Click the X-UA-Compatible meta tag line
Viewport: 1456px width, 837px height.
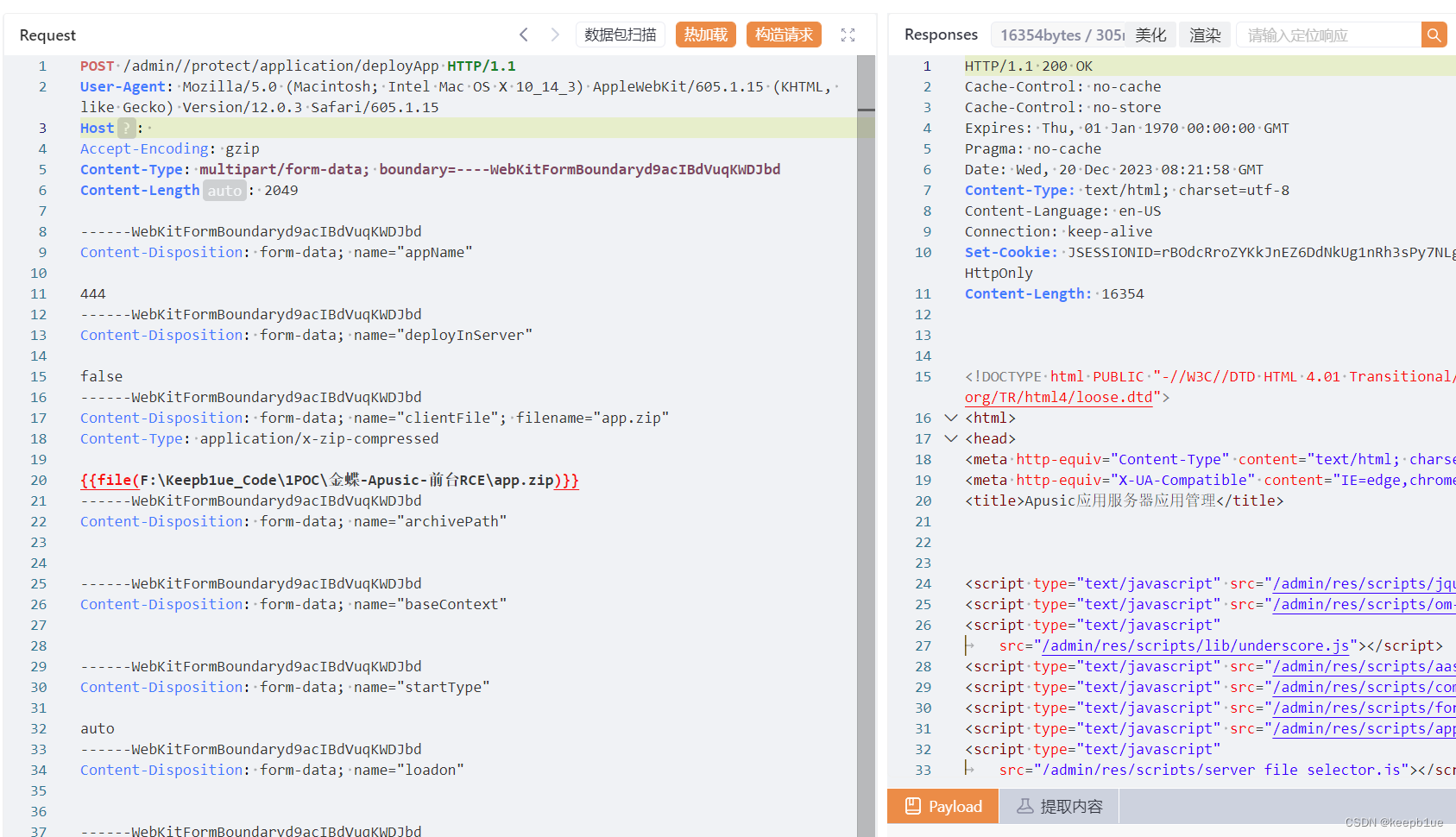click(1210, 480)
